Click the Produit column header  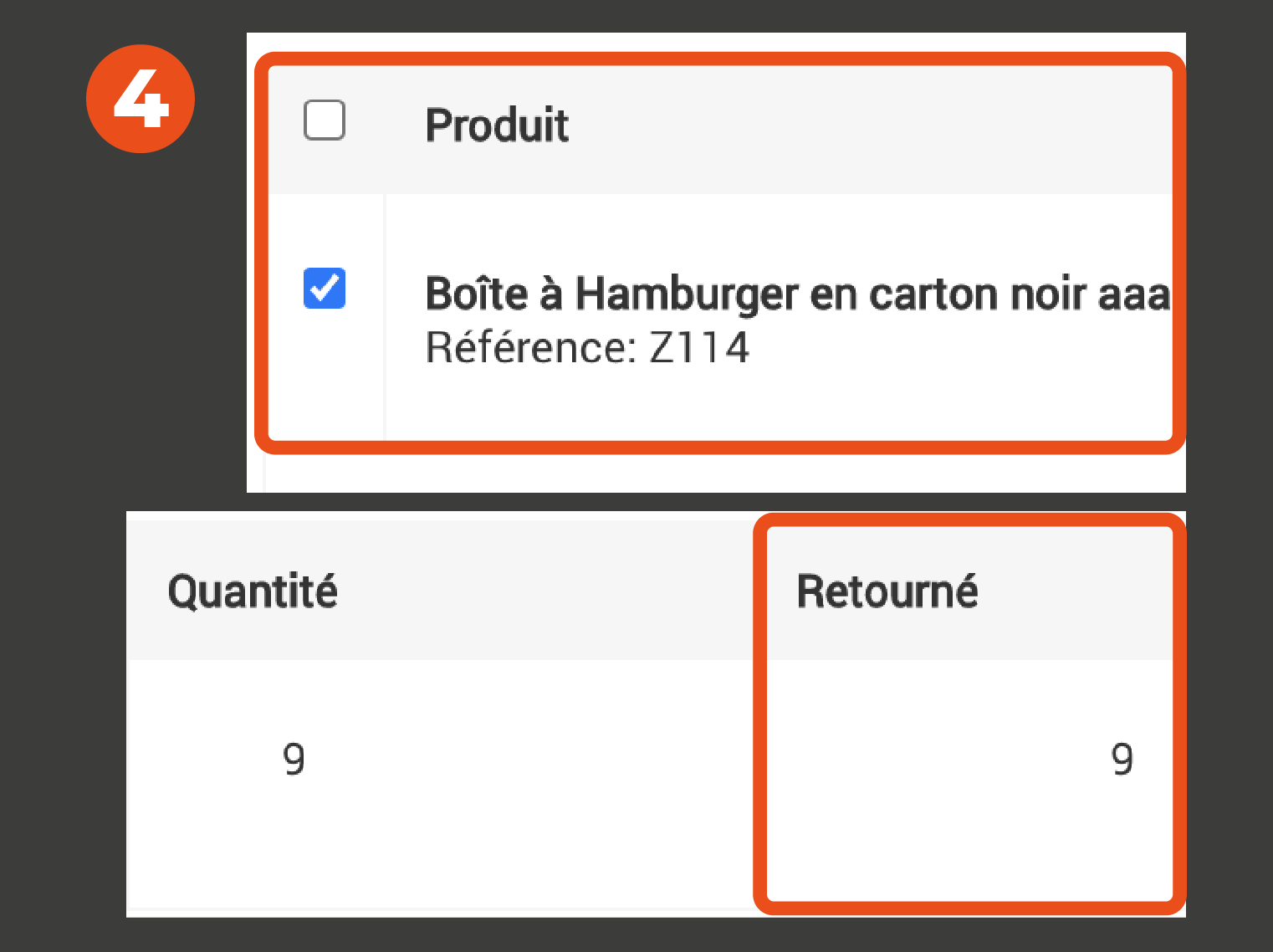click(x=497, y=125)
